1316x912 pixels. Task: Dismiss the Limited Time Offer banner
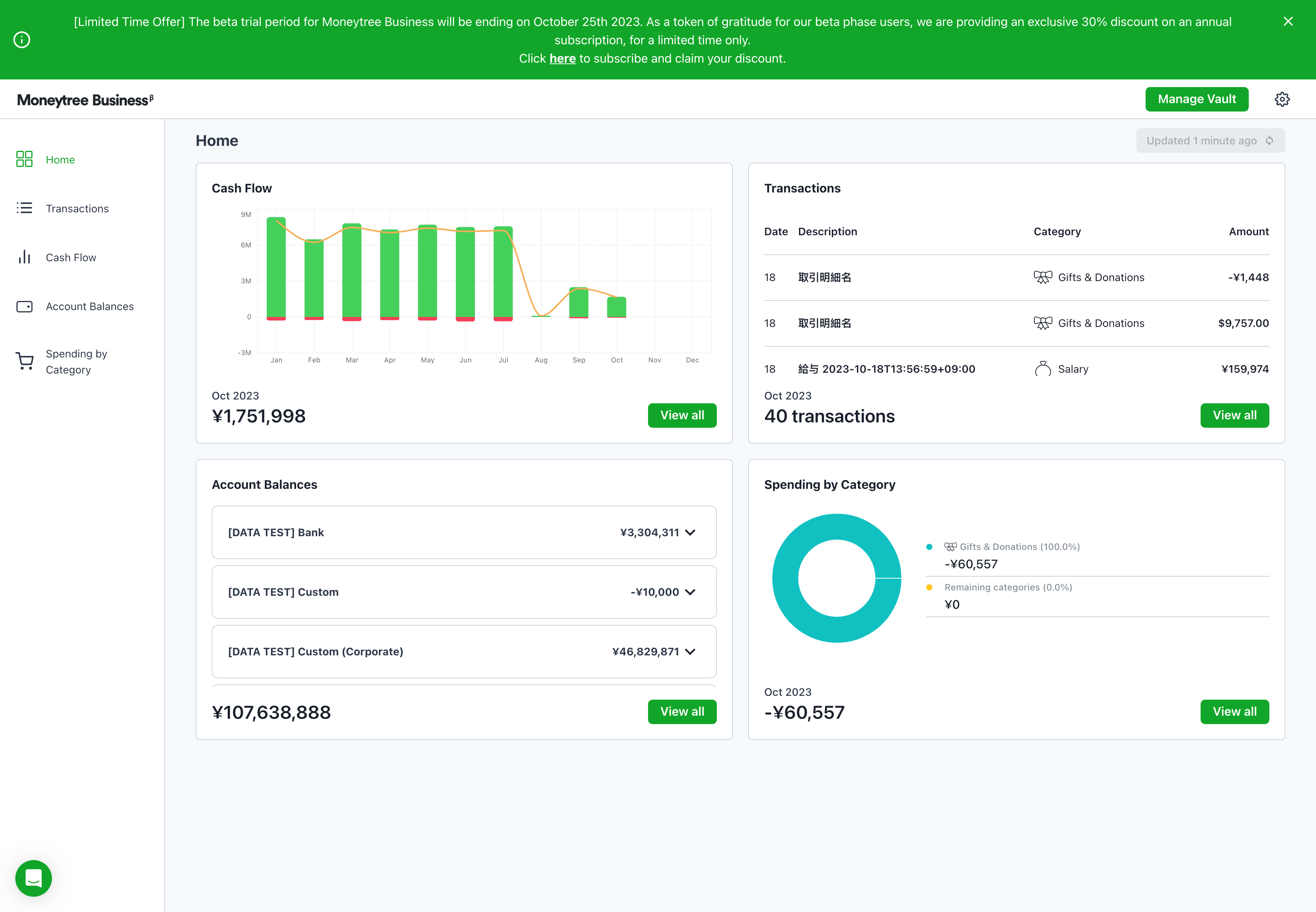tap(1288, 21)
